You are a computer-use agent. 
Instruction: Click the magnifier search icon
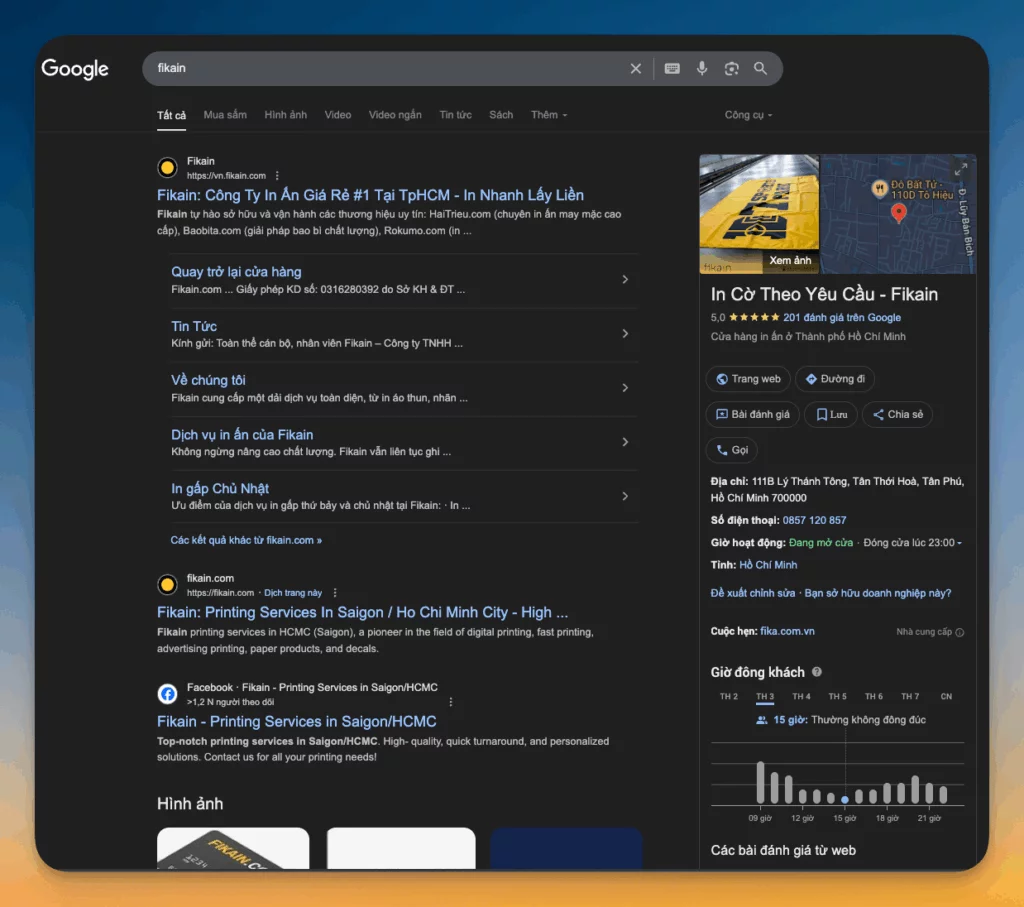pyautogui.click(x=760, y=69)
